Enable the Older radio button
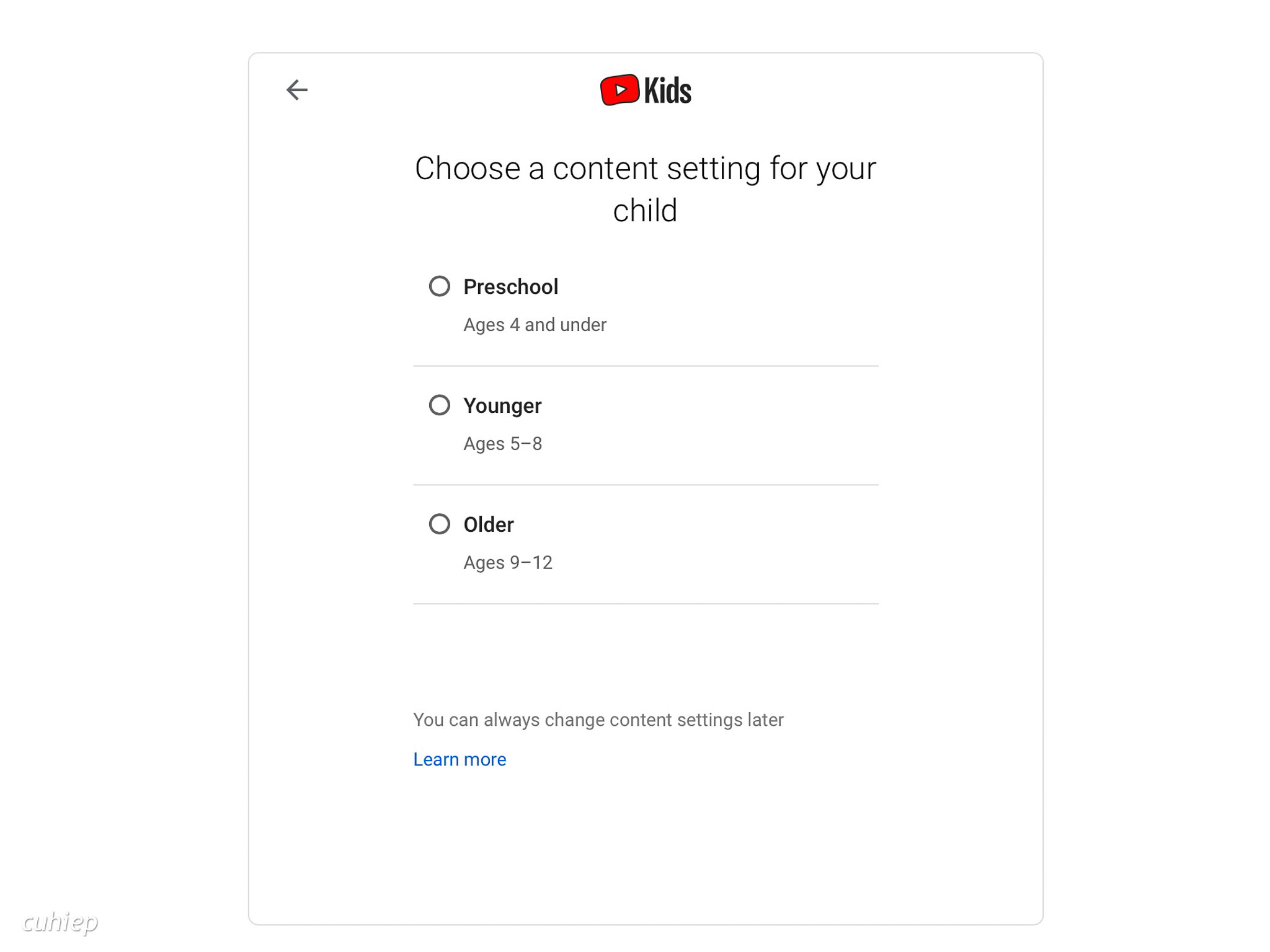This screenshot has height=952, width=1270. (x=439, y=524)
